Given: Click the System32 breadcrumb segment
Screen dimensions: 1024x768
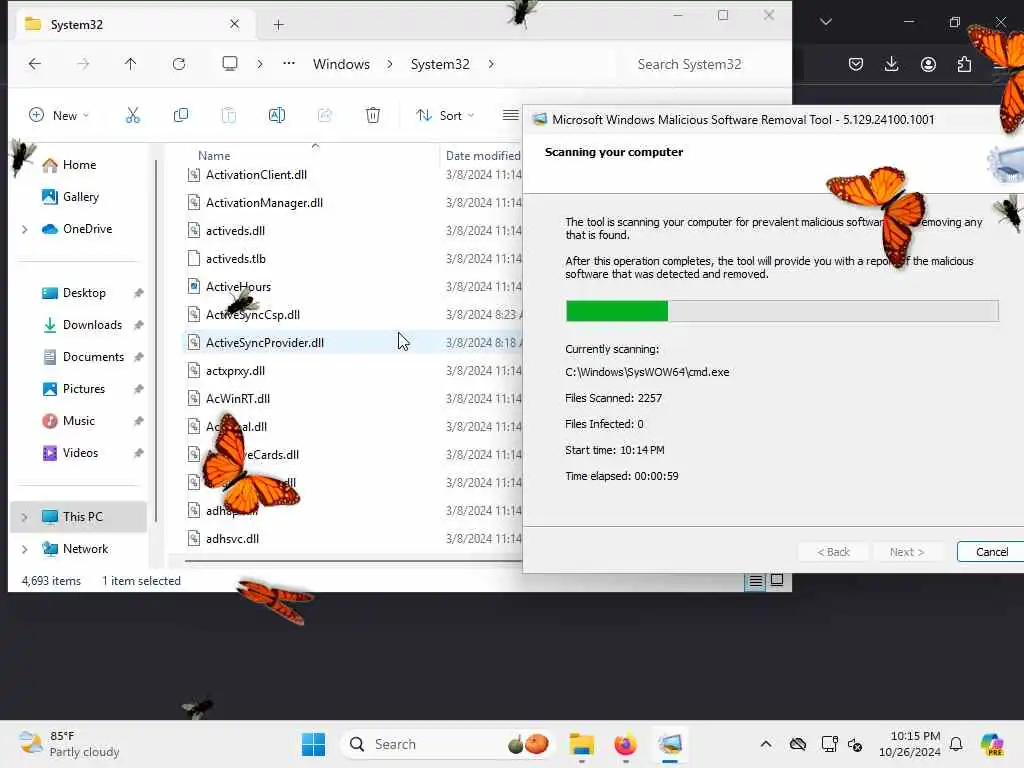Looking at the screenshot, I should (x=440, y=64).
